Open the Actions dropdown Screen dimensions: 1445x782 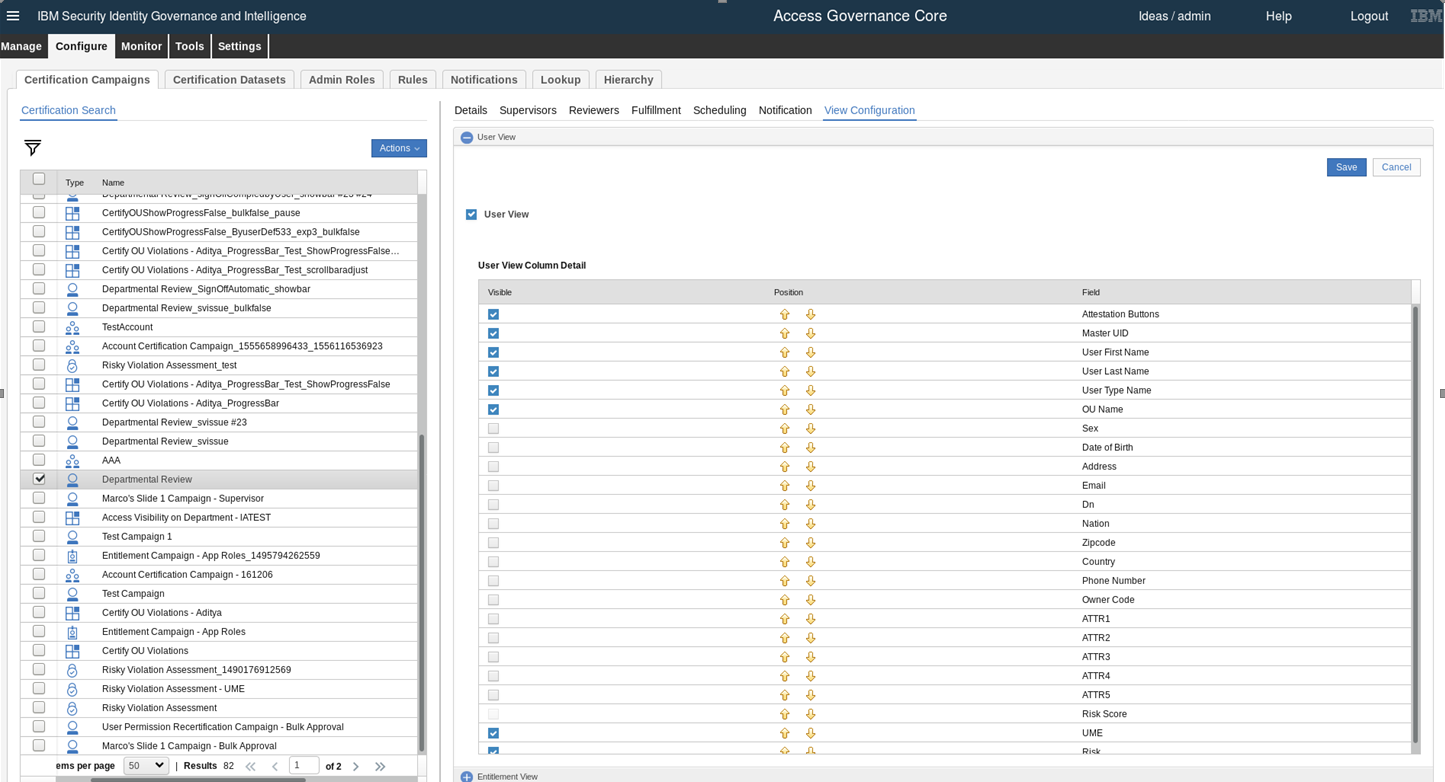(x=399, y=148)
